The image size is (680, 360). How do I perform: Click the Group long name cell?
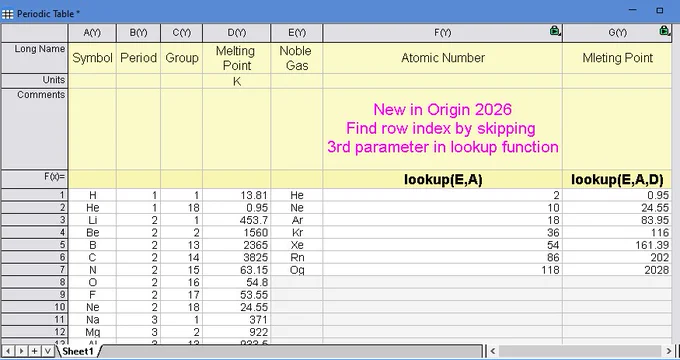[181, 58]
